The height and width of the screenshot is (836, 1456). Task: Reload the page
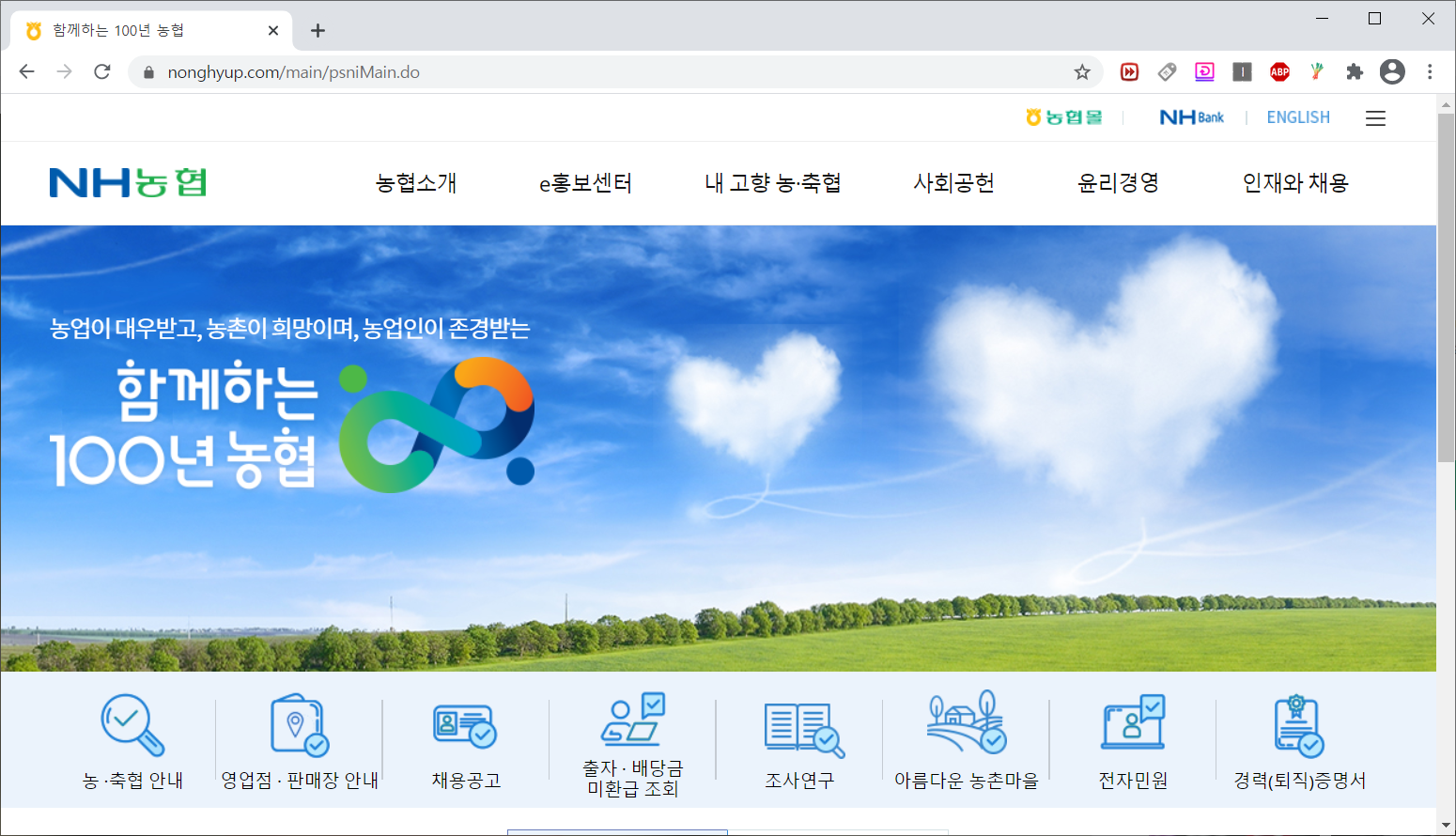coord(102,72)
